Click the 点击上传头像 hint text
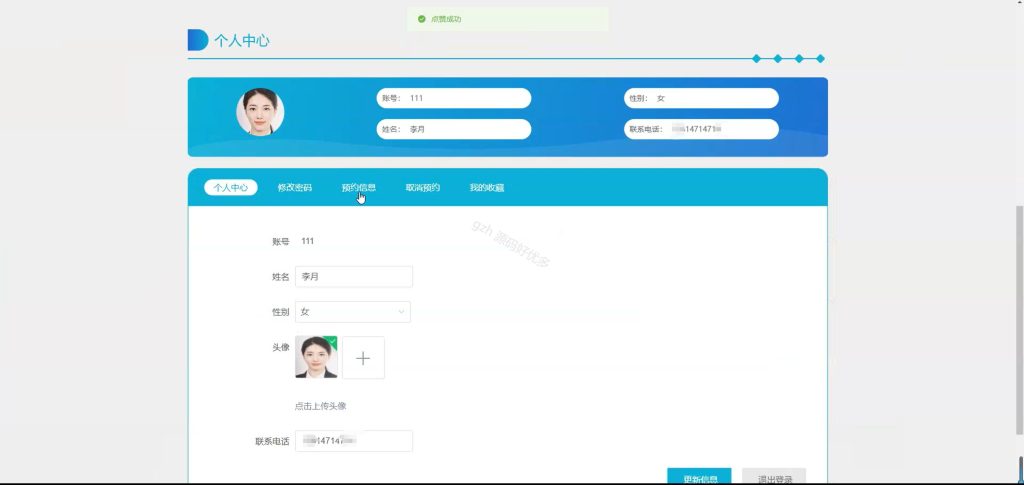This screenshot has height=485, width=1024. (x=320, y=406)
